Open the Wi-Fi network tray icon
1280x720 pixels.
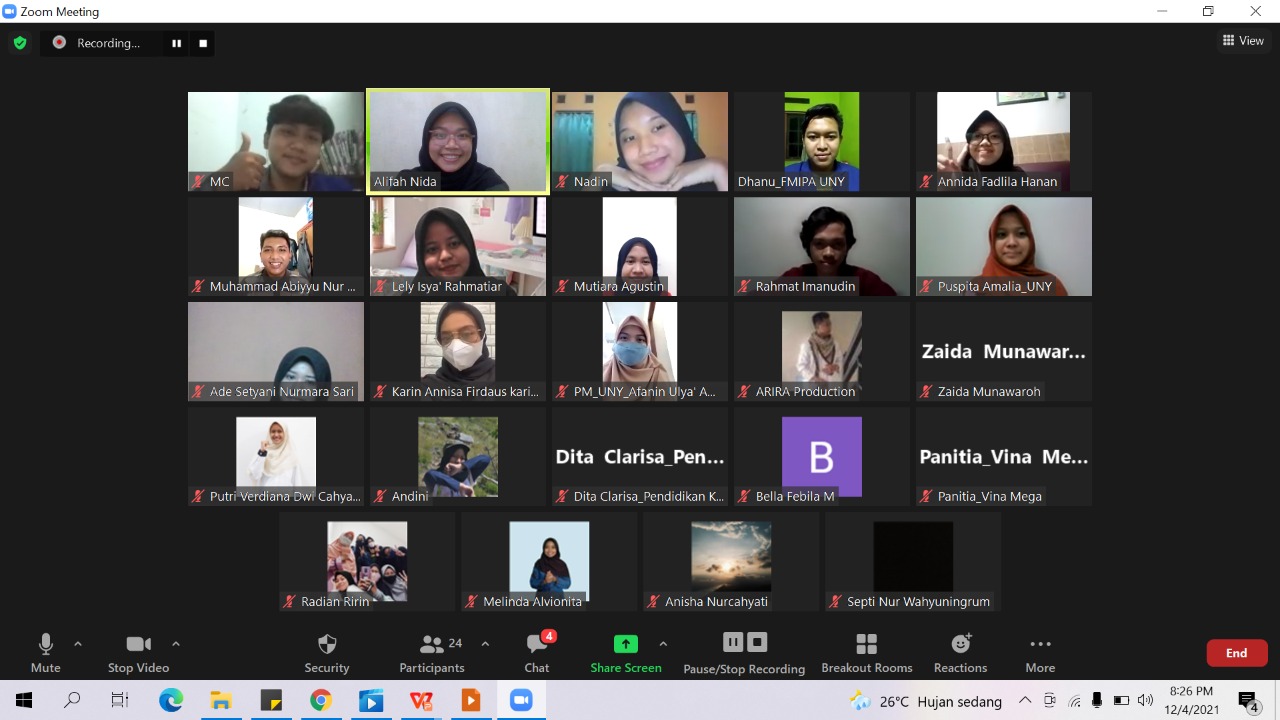click(1075, 701)
